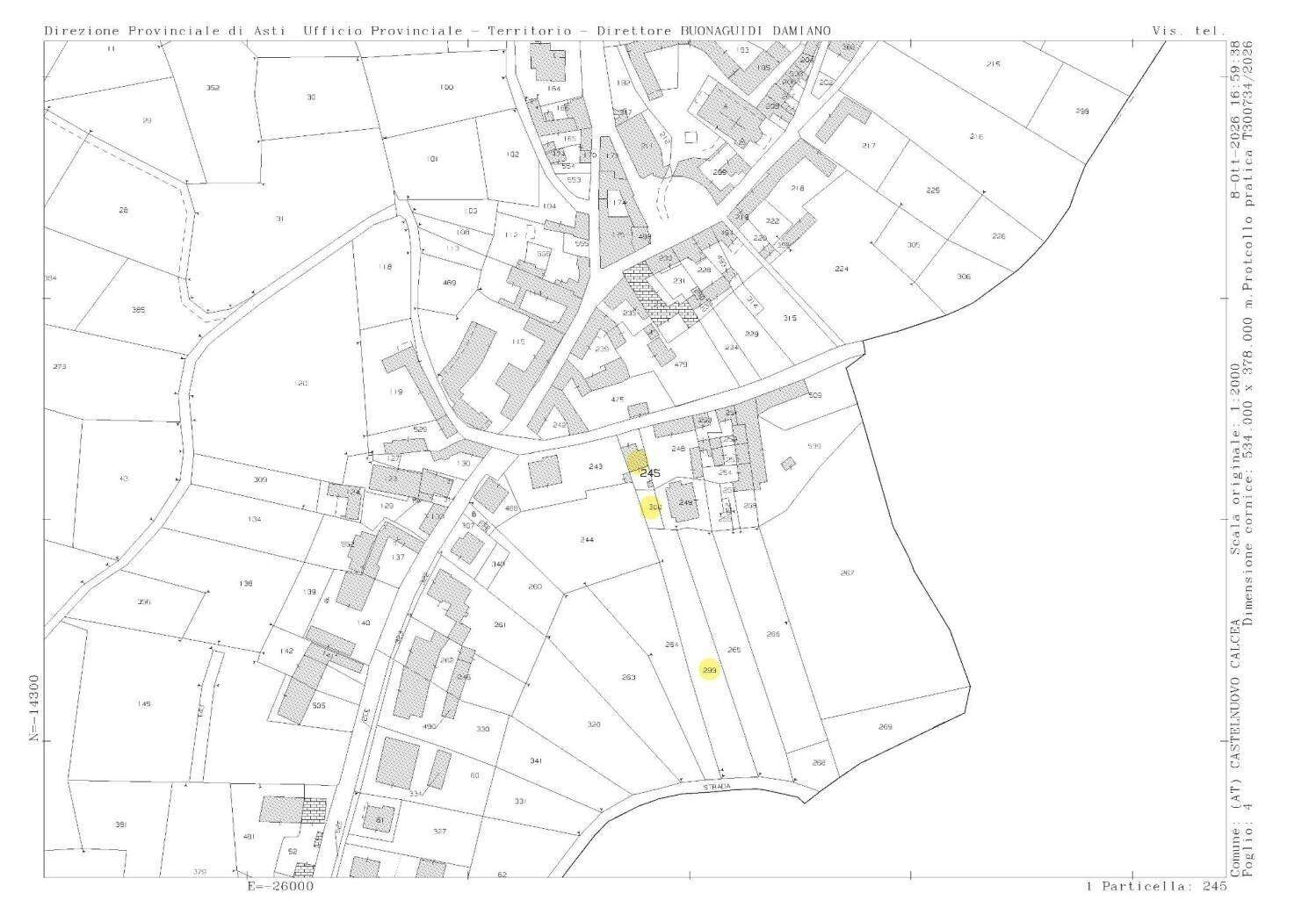The width and height of the screenshot is (1316, 922).
Task: Click the 'Scala originale: 1:2000' text
Action: tap(1235, 459)
